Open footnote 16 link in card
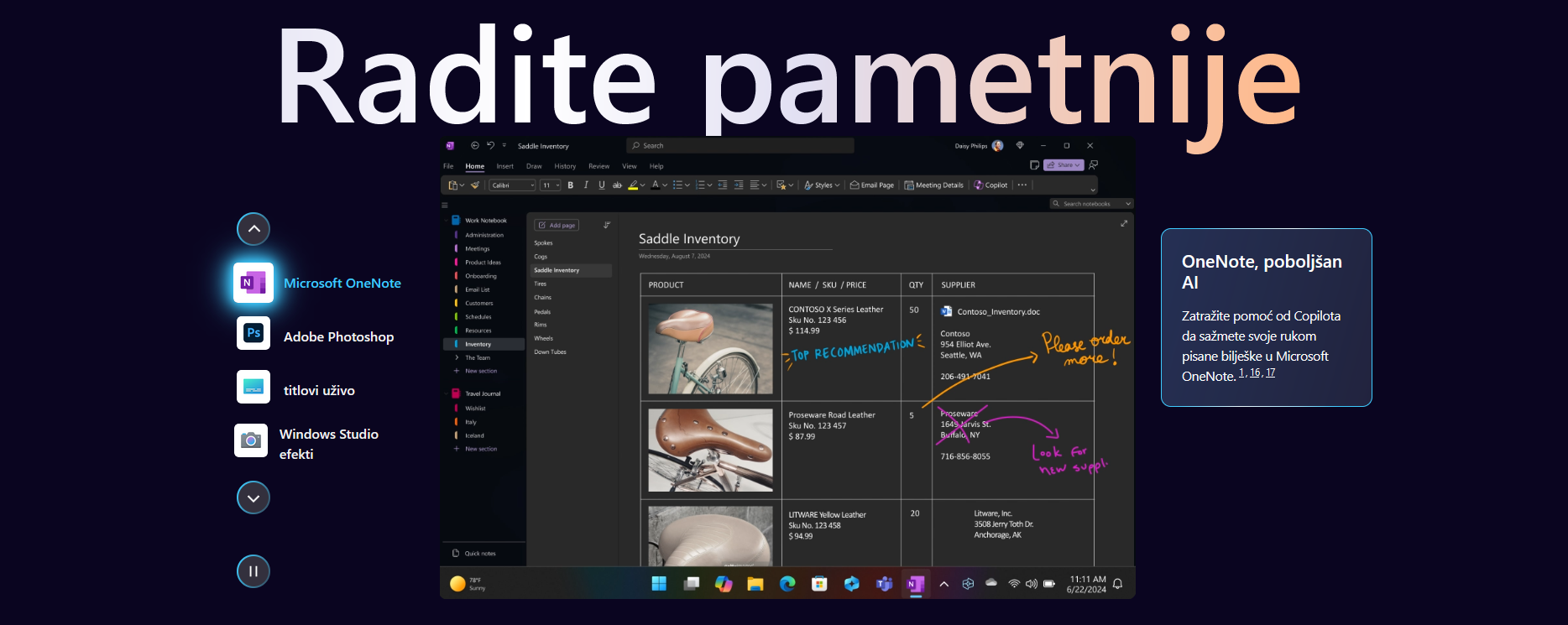The width and height of the screenshot is (1568, 625). point(1255,372)
